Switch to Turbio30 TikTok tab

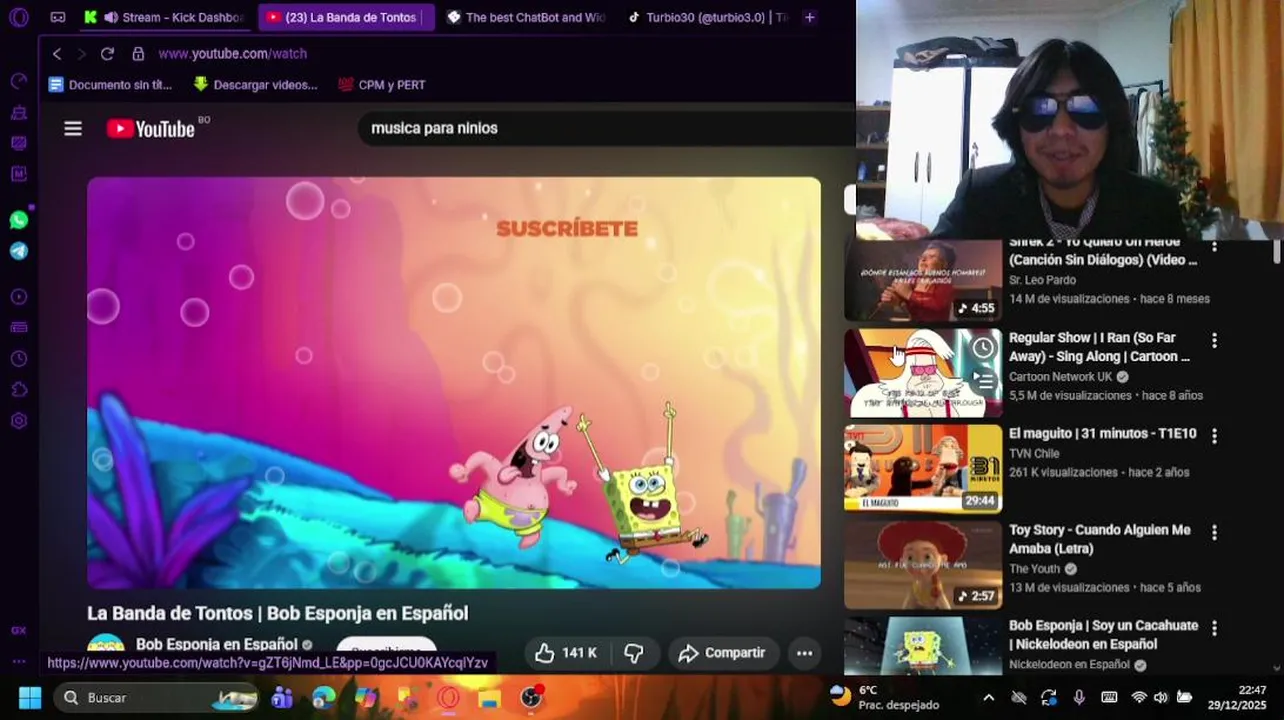(707, 17)
